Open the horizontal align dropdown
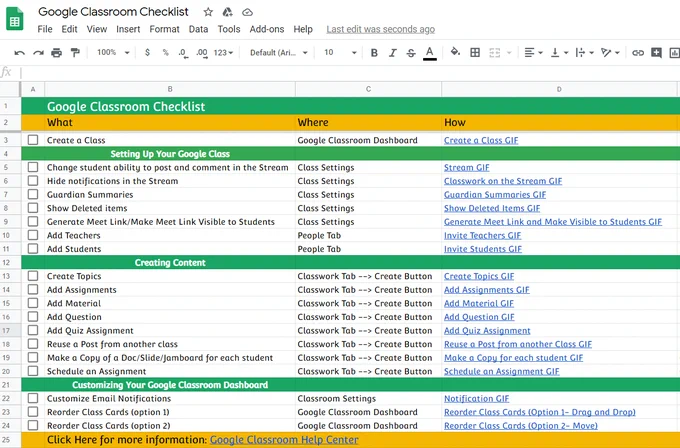Image resolution: width=680 pixels, height=448 pixels. coord(533,53)
